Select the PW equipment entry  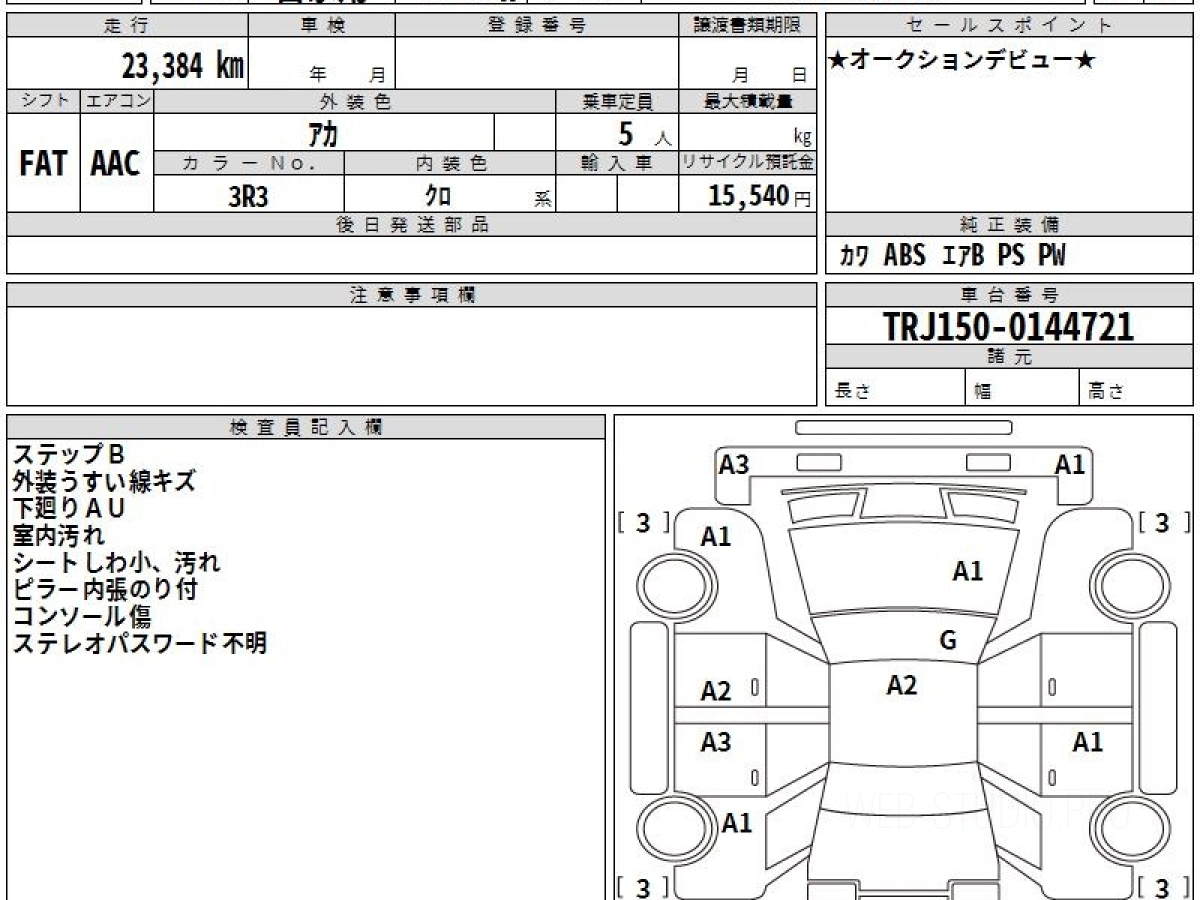coord(1051,256)
